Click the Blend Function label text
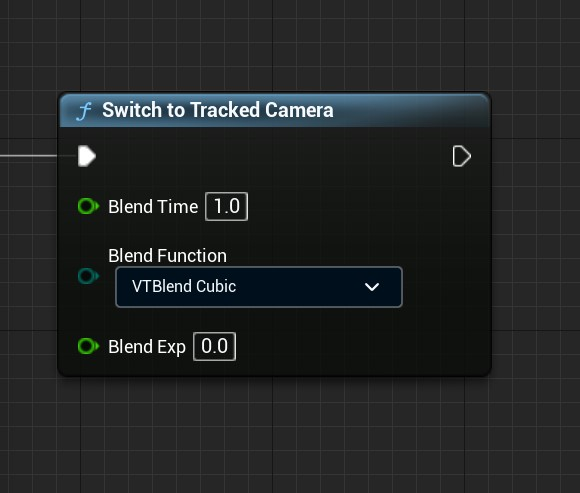580x493 pixels. coord(168,256)
